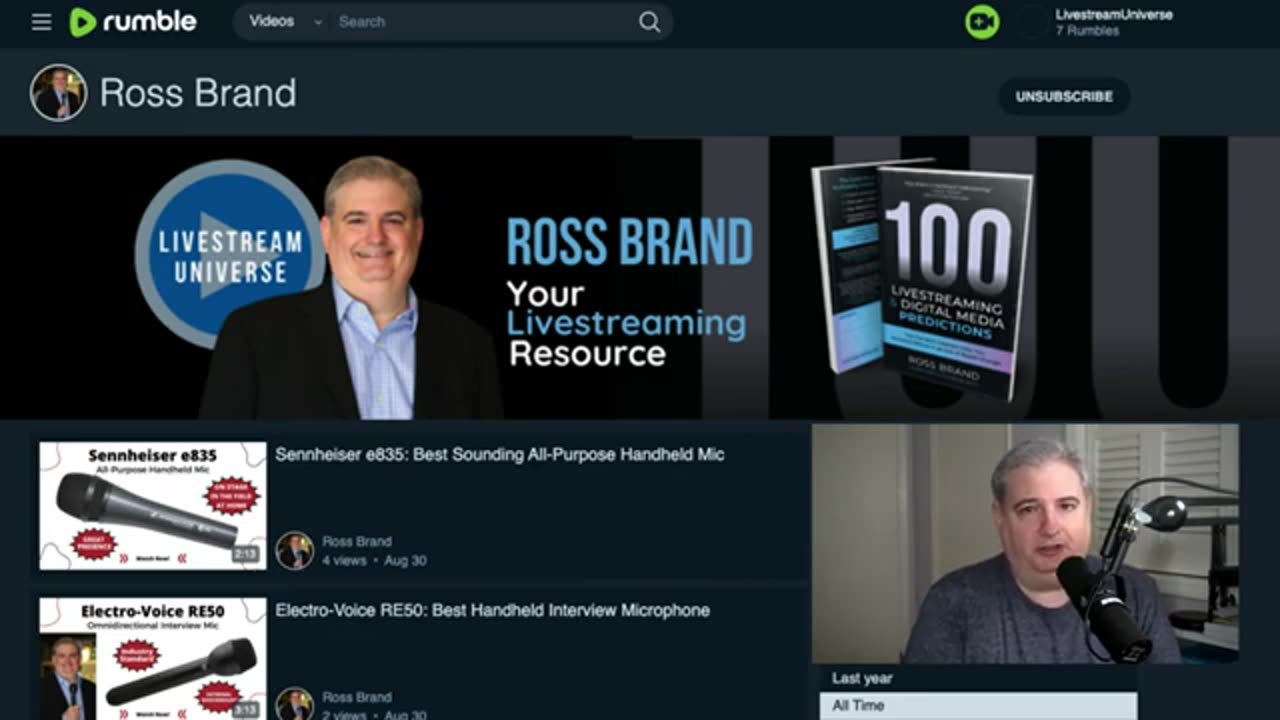The width and height of the screenshot is (1280, 720).
Task: Click the green upload video camera icon
Action: click(x=982, y=22)
